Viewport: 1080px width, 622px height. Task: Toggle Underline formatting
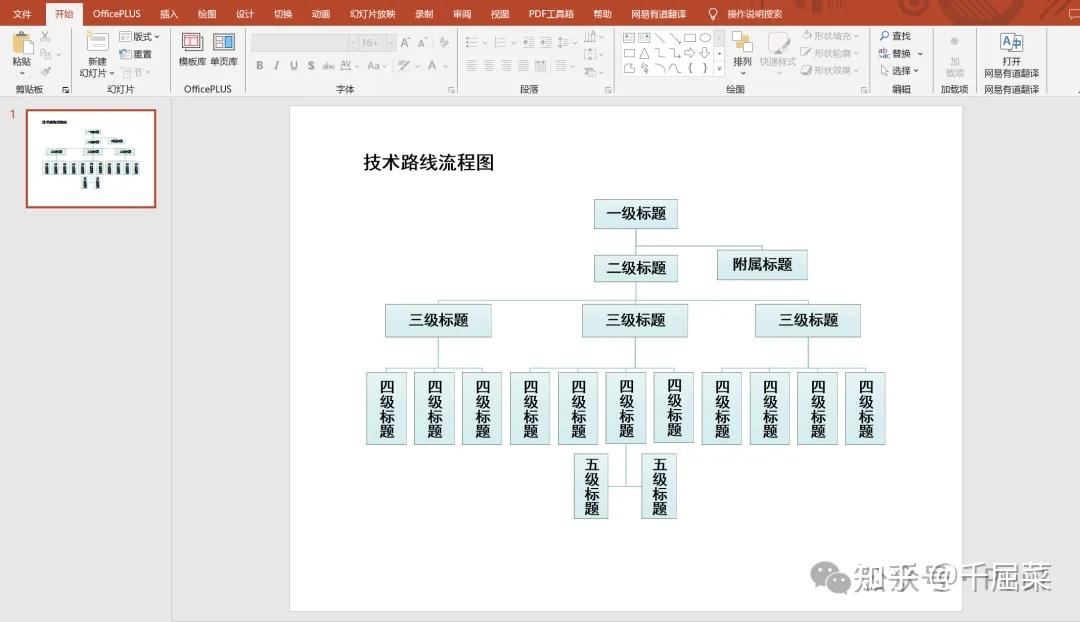[x=294, y=65]
